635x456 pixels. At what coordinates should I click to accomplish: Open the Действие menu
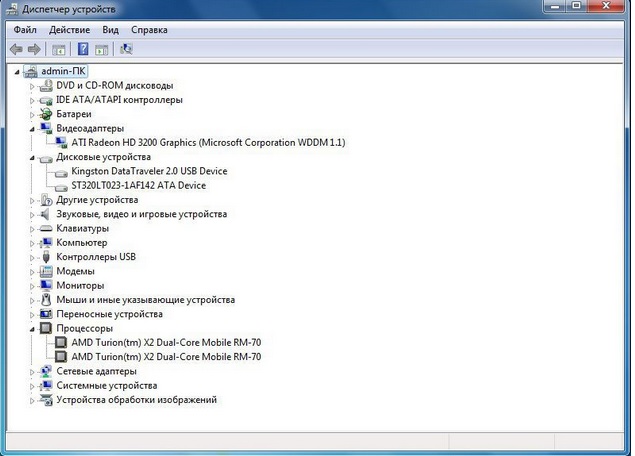69,30
